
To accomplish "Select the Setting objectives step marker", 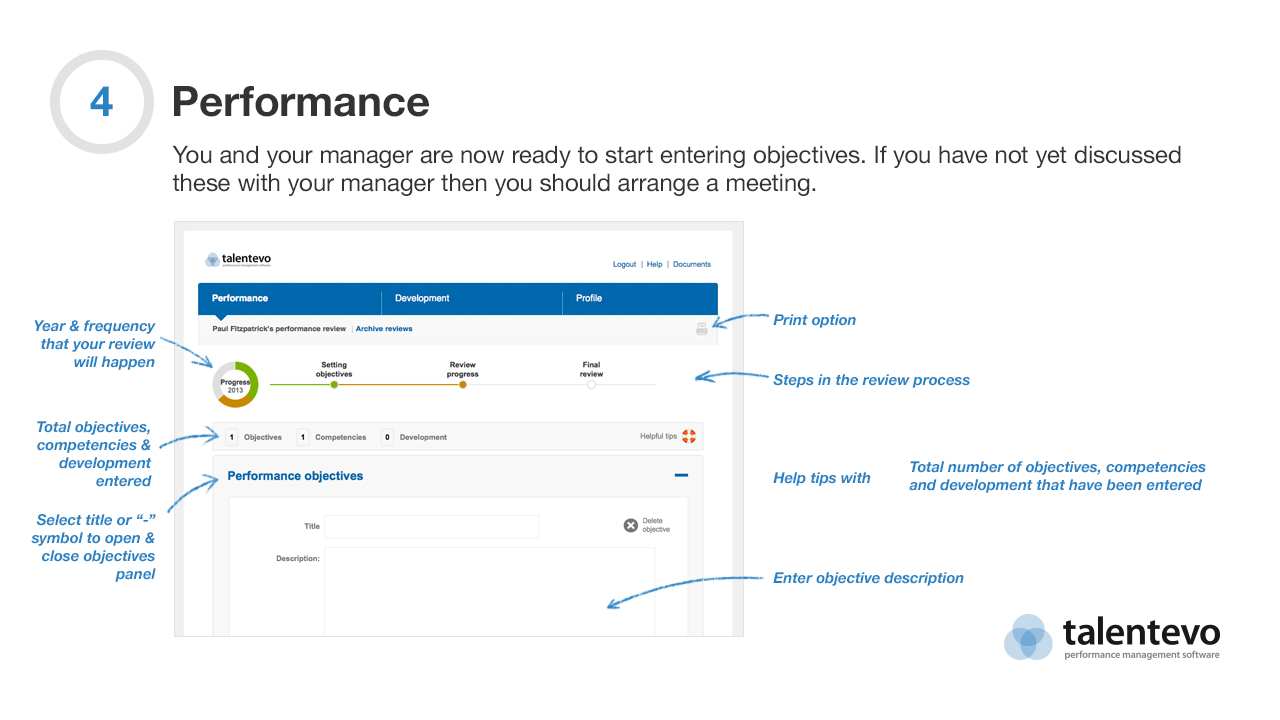I will pos(334,384).
